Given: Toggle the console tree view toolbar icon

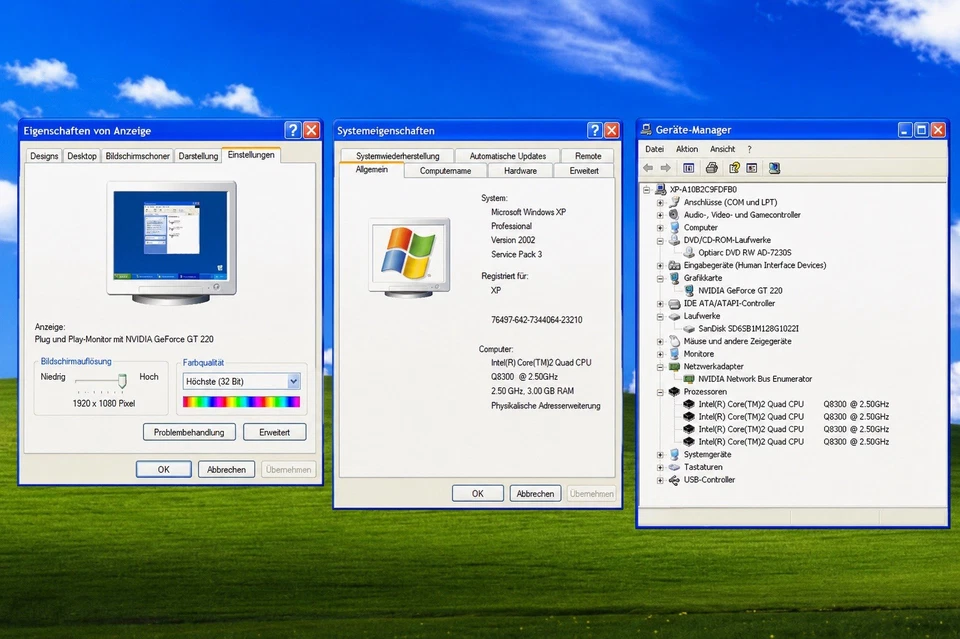Looking at the screenshot, I should tap(688, 168).
